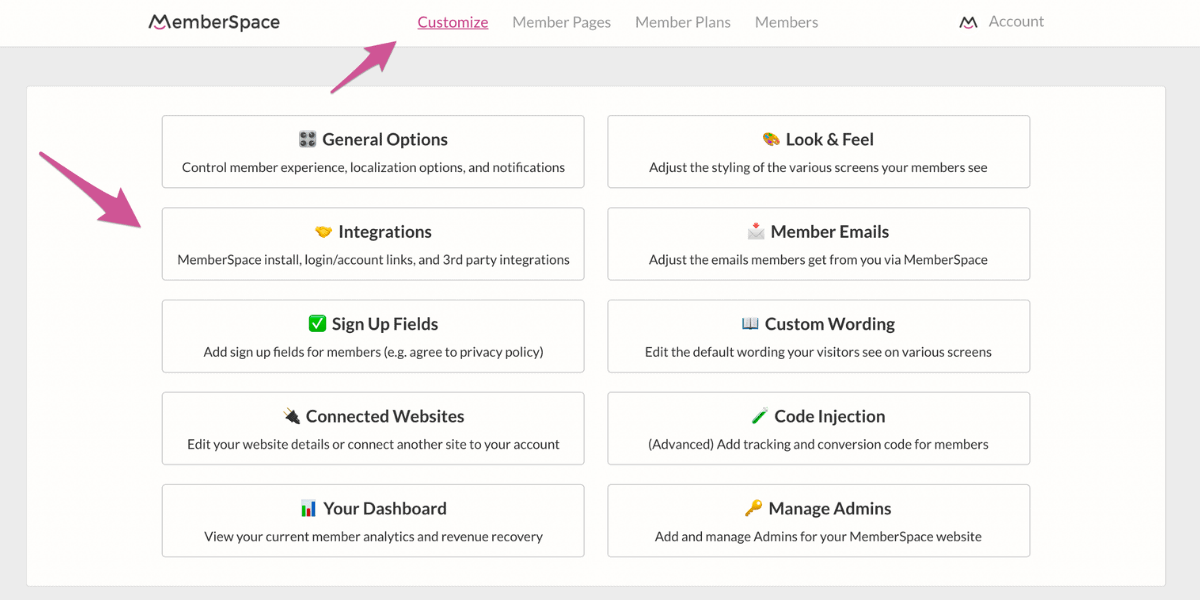Click the plug icon beside Connected Websites
Screen dimensions: 1200x600
coord(291,415)
